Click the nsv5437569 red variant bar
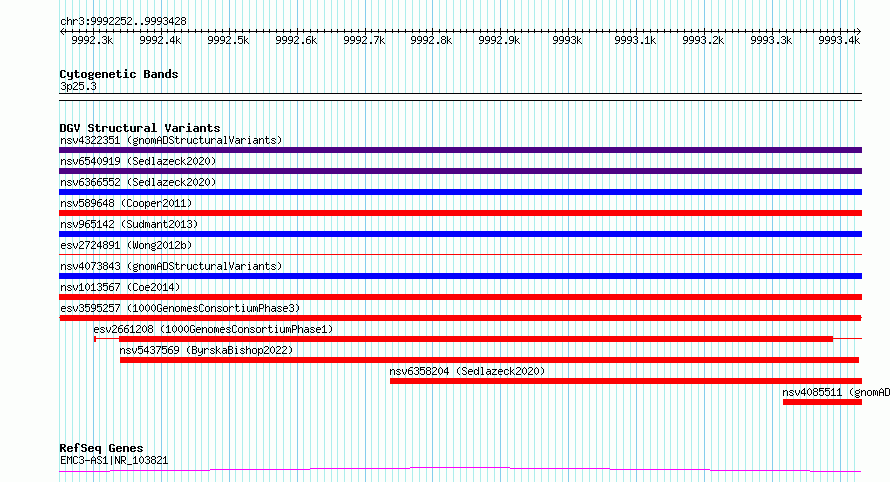The width and height of the screenshot is (890, 482). tap(489, 360)
